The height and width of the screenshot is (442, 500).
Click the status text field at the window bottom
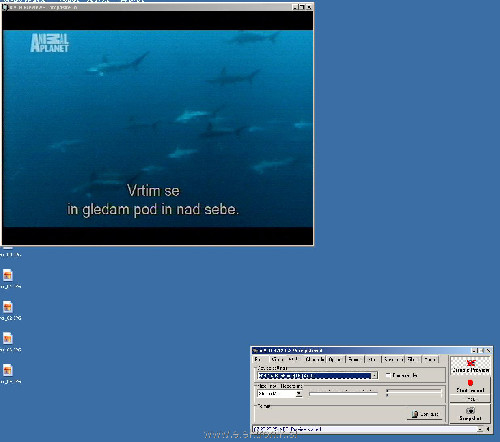[365, 429]
